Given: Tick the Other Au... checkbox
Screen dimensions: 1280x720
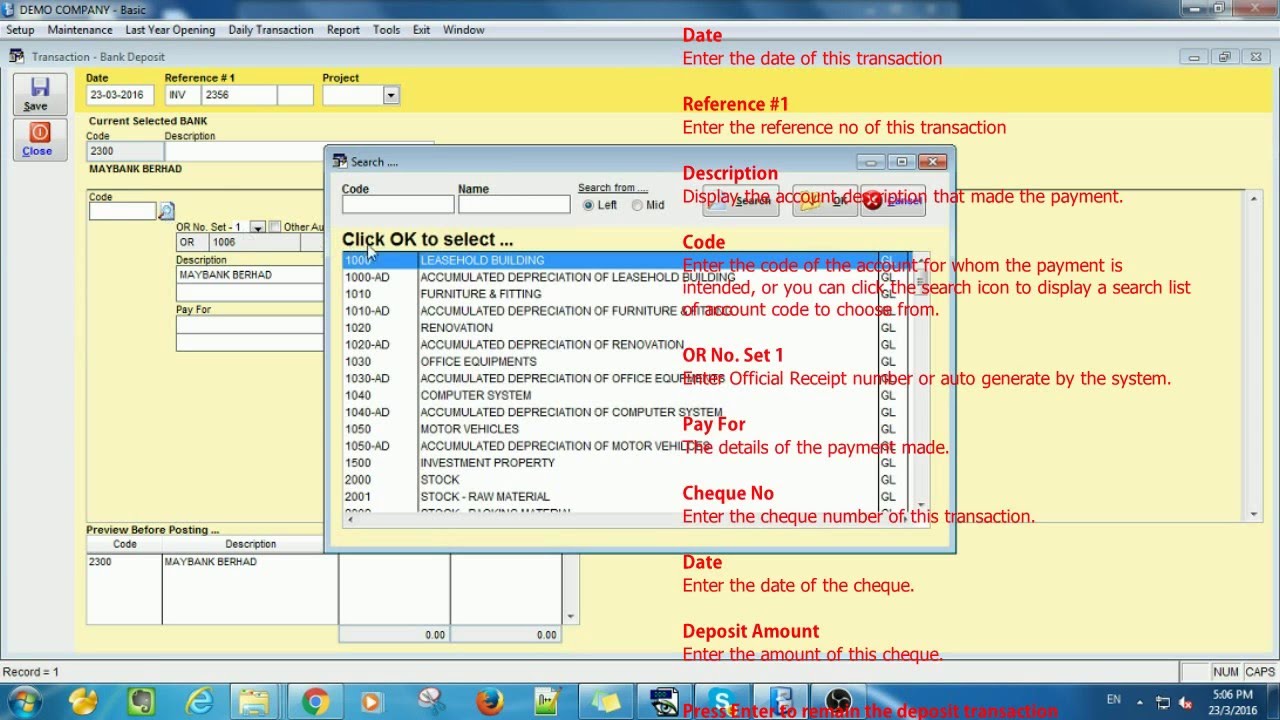Looking at the screenshot, I should pos(276,227).
